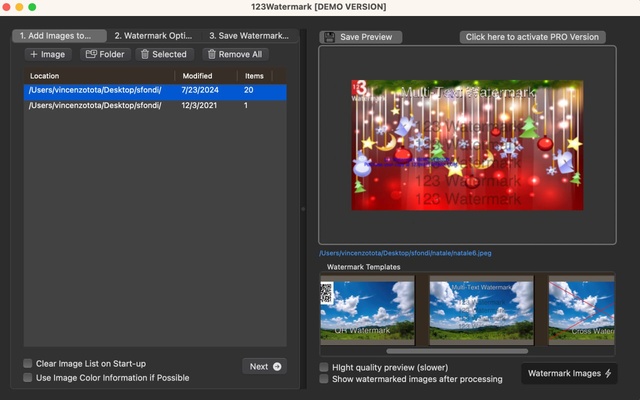Choose the Cross Watermark template thumbnail
This screenshot has width=640, height=400.
[x=581, y=310]
